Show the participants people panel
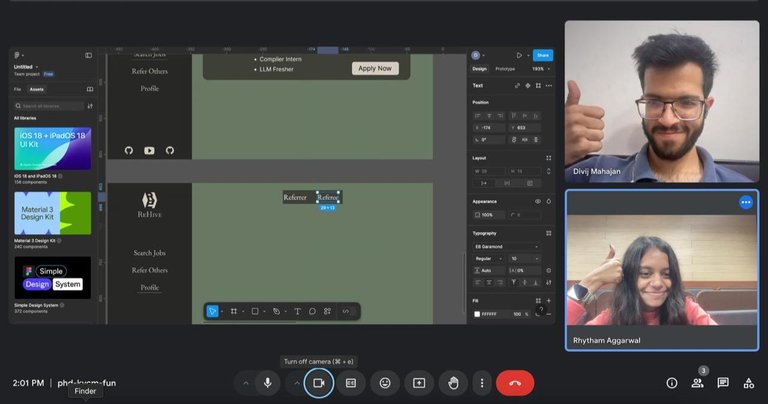The height and width of the screenshot is (404, 768). pos(697,383)
